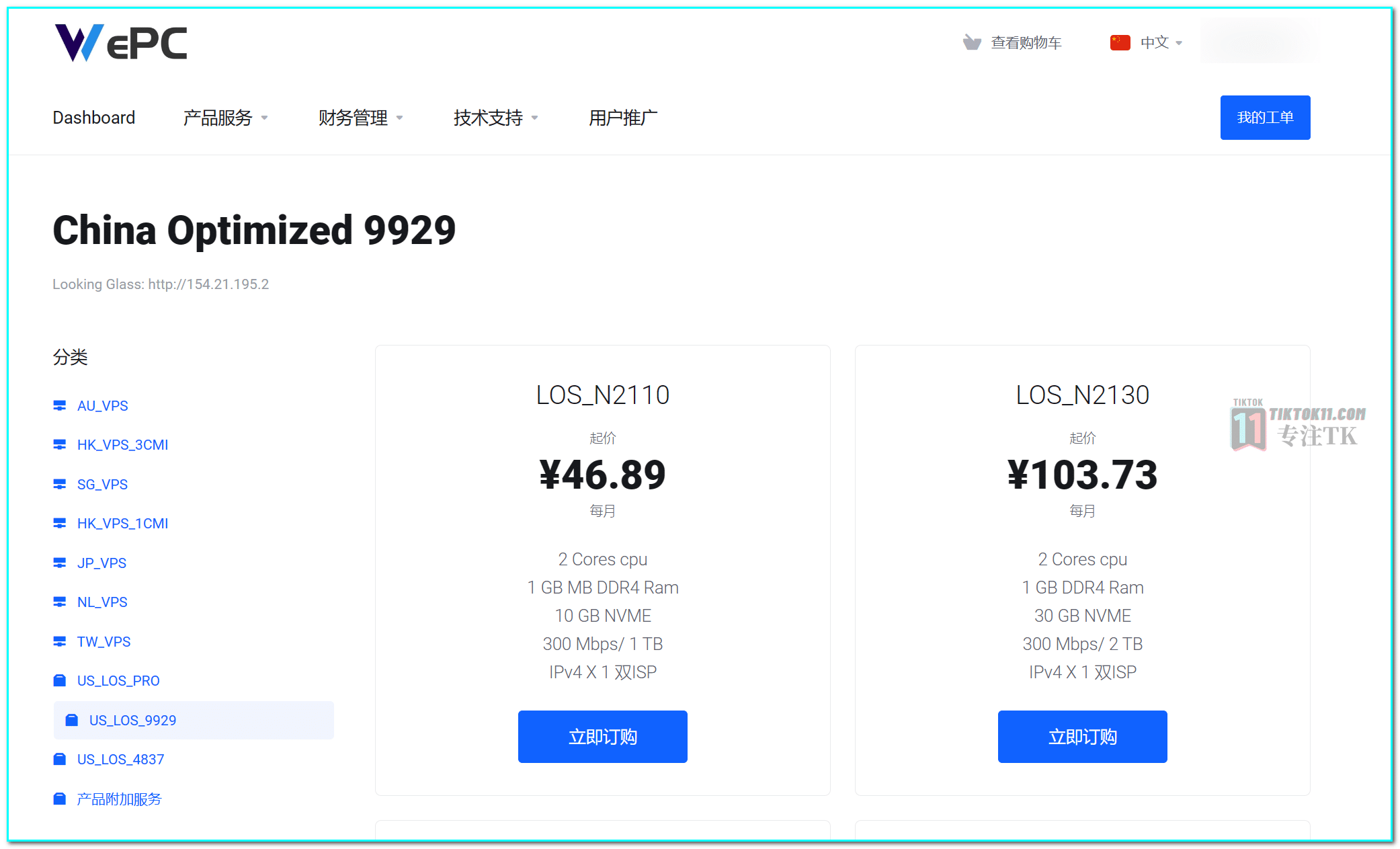Viewport: 1400px width, 849px height.
Task: Go to the Dashboard menu item
Action: 94,118
